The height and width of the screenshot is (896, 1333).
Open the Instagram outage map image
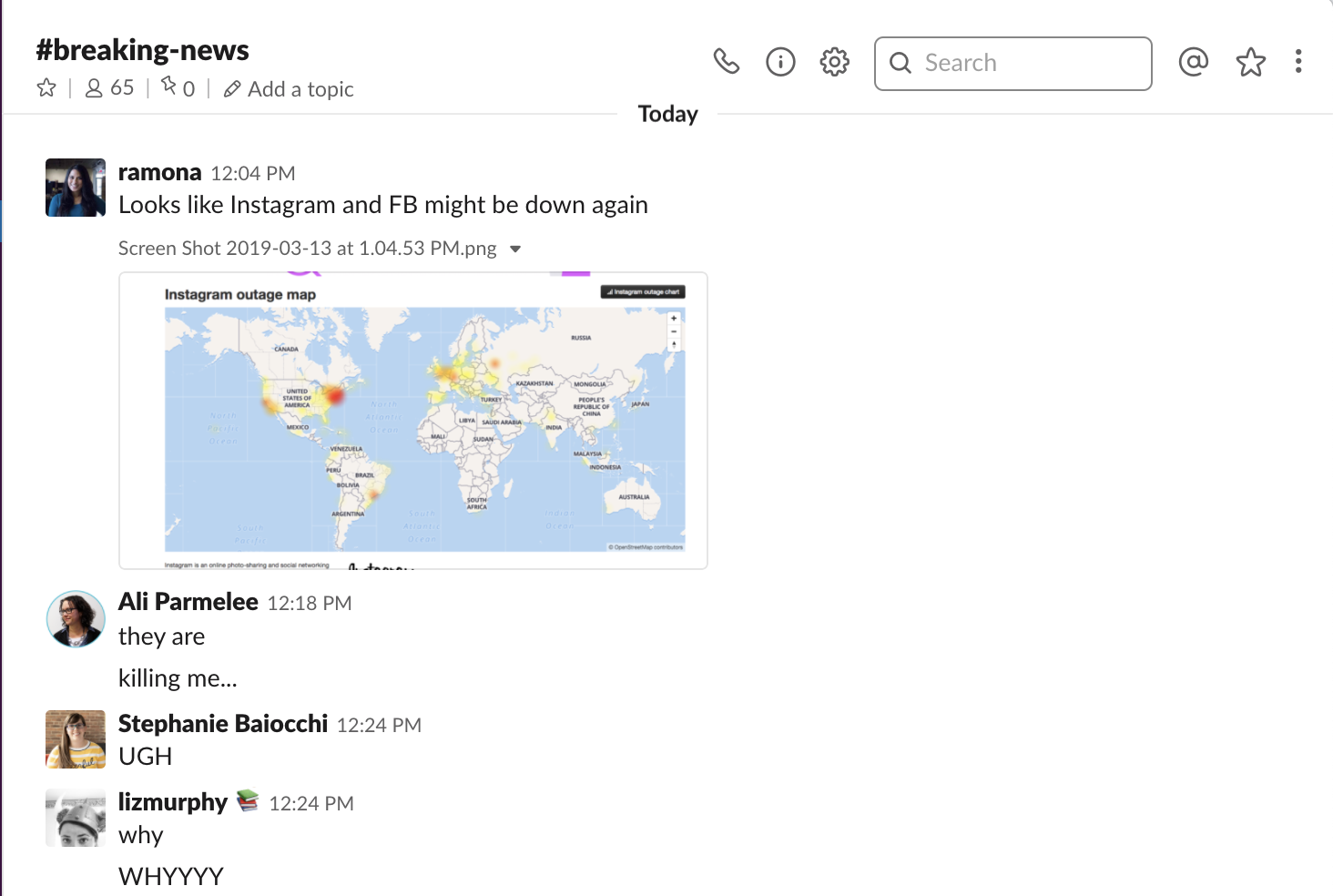(x=413, y=421)
